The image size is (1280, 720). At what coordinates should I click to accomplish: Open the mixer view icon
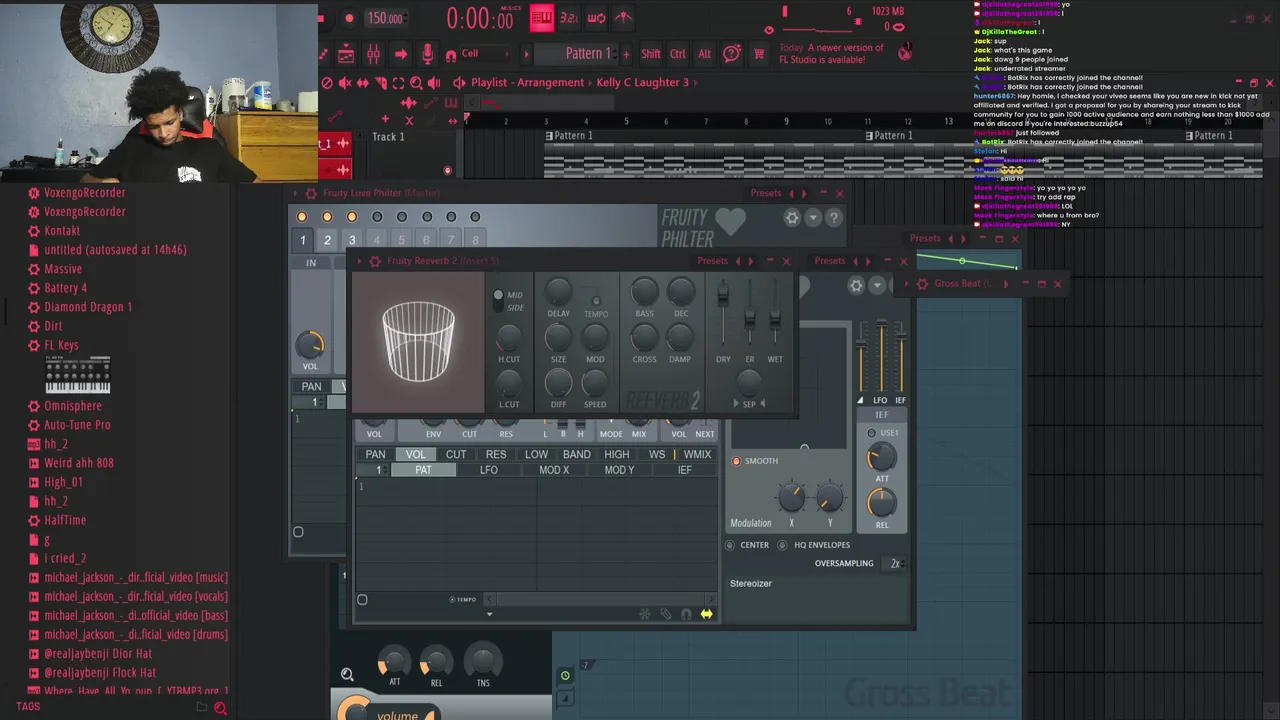[x=373, y=54]
